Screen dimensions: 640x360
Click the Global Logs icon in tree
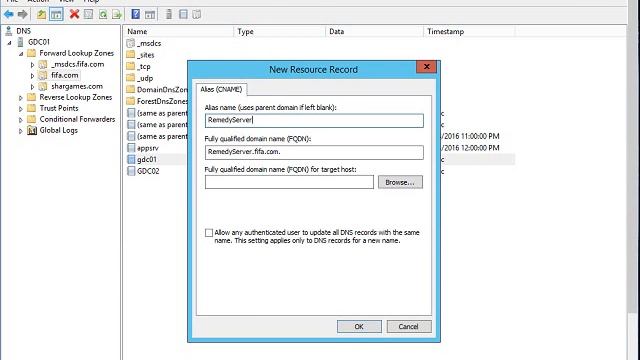[x=32, y=130]
